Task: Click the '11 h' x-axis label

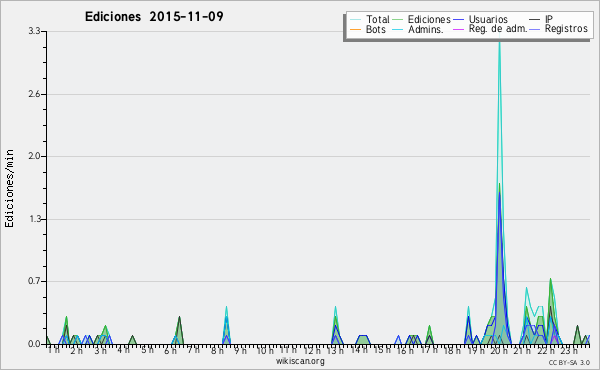Action: pos(288,350)
